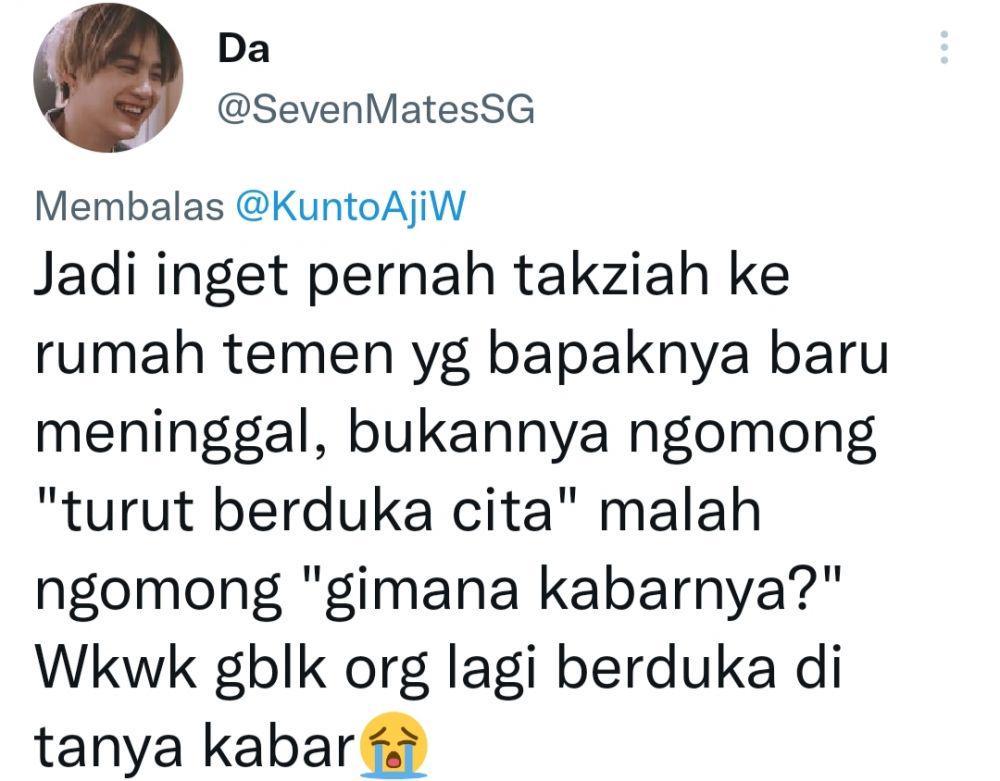Open Da's profile picture
1000x781 pixels.
(108, 78)
